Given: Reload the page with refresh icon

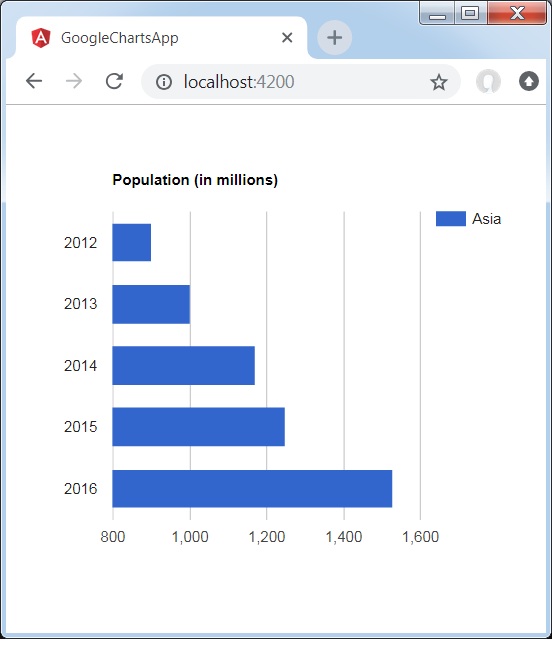Looking at the screenshot, I should tap(114, 81).
